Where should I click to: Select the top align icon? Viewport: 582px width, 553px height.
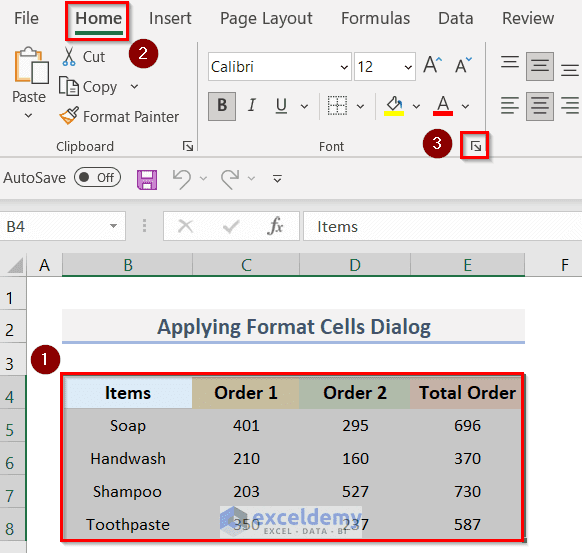(510, 62)
